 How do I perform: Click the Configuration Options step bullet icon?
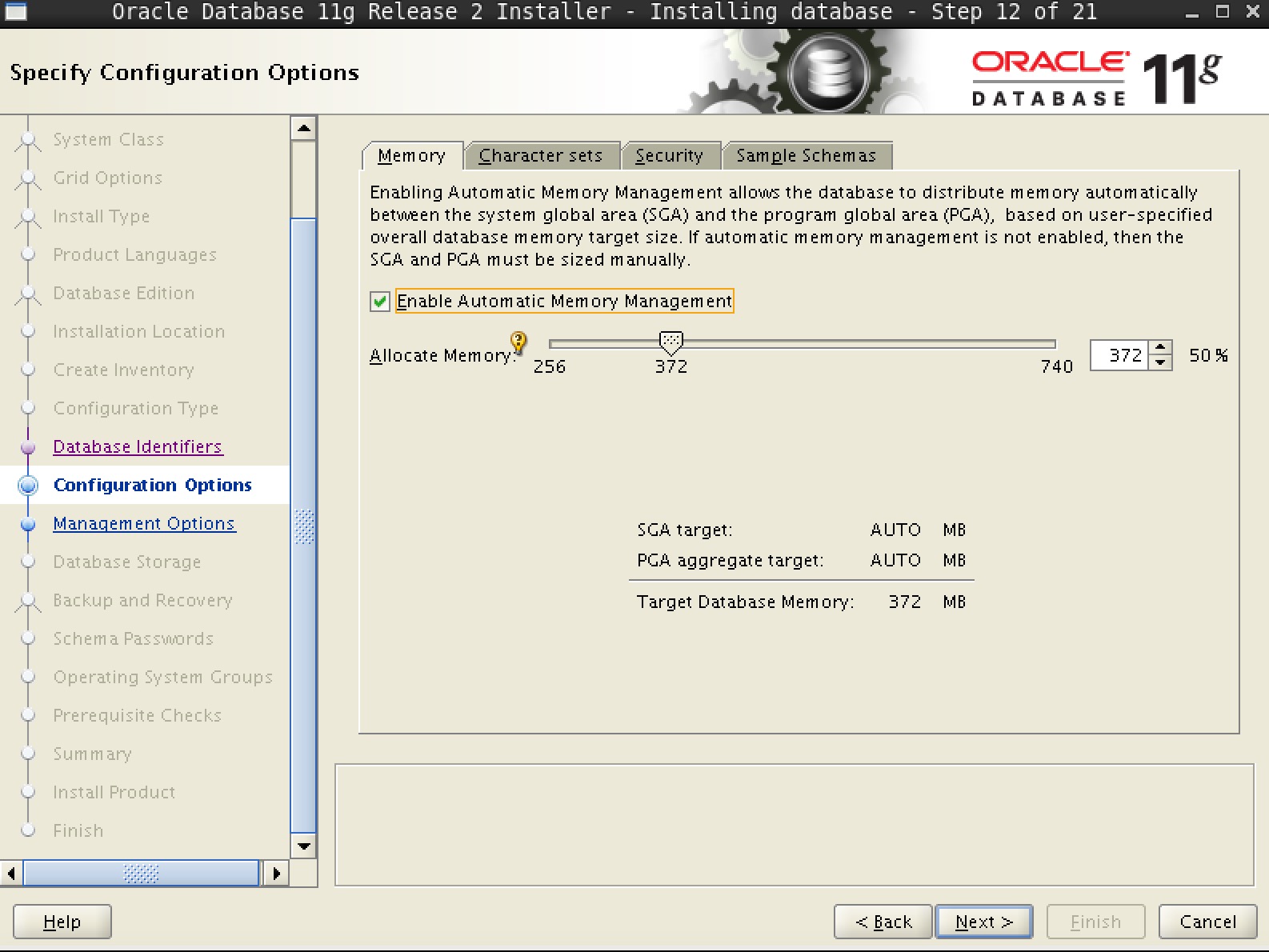pos(28,486)
